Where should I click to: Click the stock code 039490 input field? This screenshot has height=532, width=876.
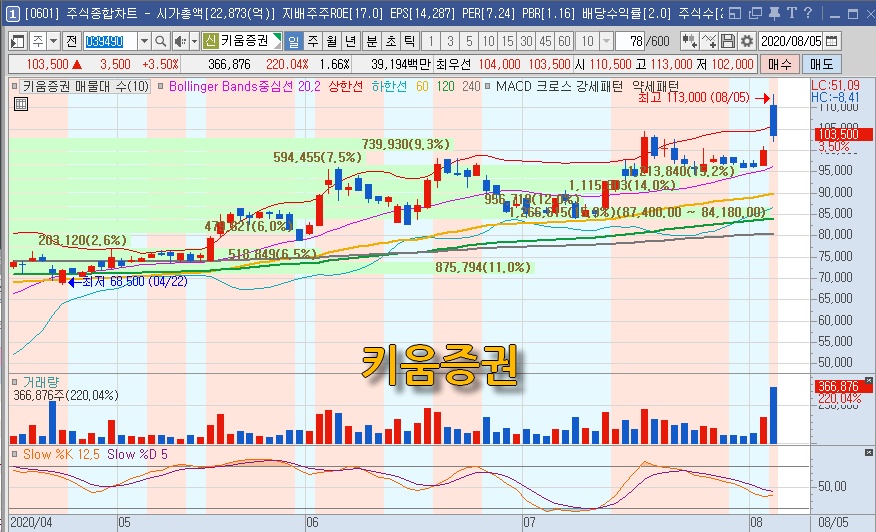click(111, 41)
